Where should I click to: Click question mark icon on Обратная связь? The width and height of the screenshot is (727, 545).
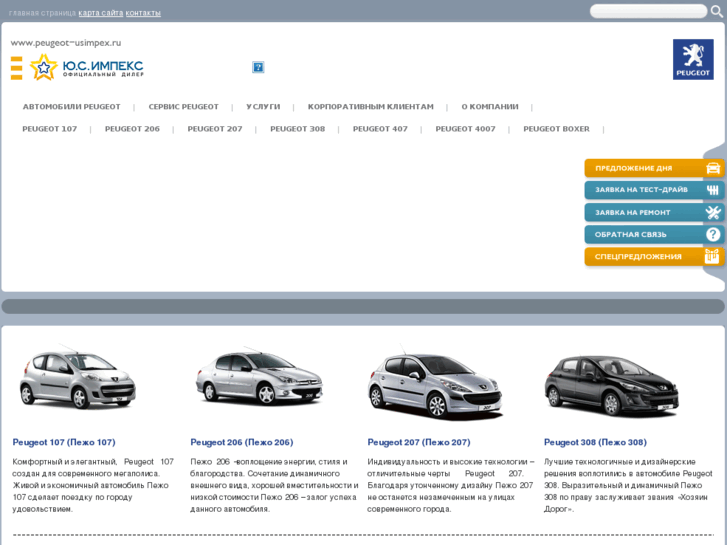(713, 234)
